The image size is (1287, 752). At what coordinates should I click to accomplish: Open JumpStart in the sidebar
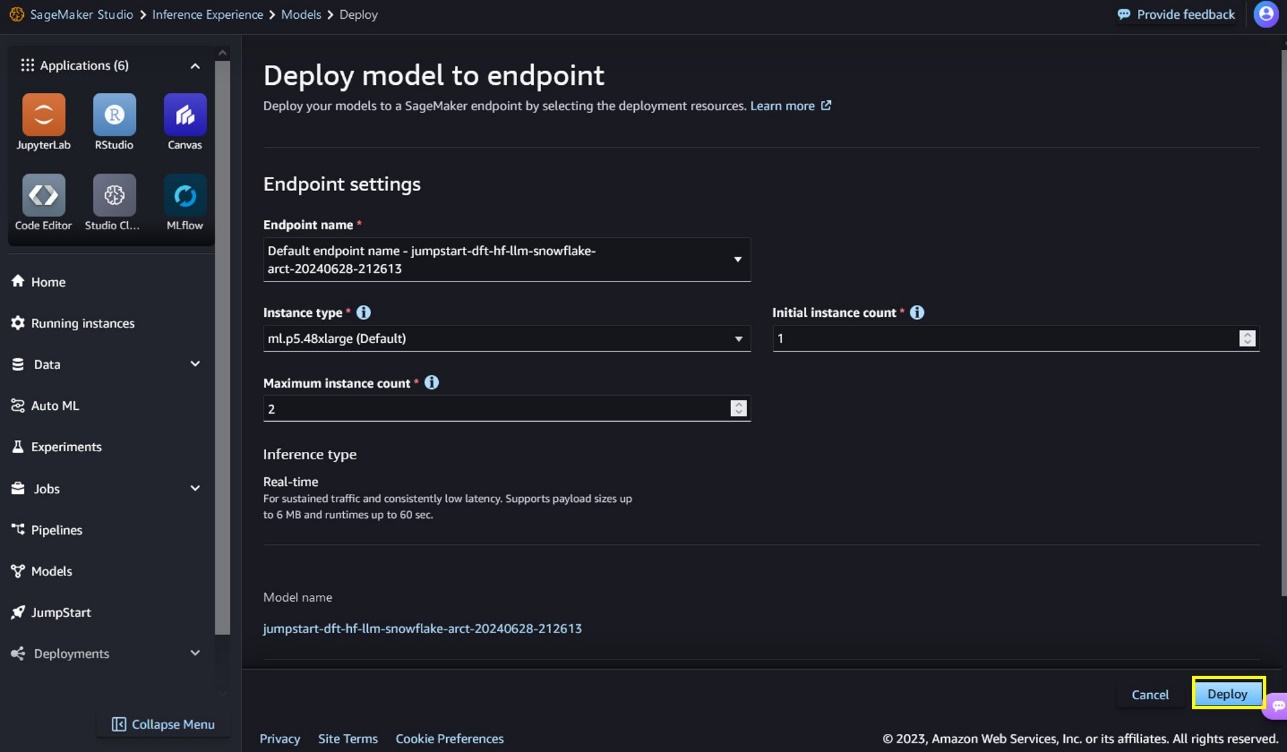click(50, 612)
